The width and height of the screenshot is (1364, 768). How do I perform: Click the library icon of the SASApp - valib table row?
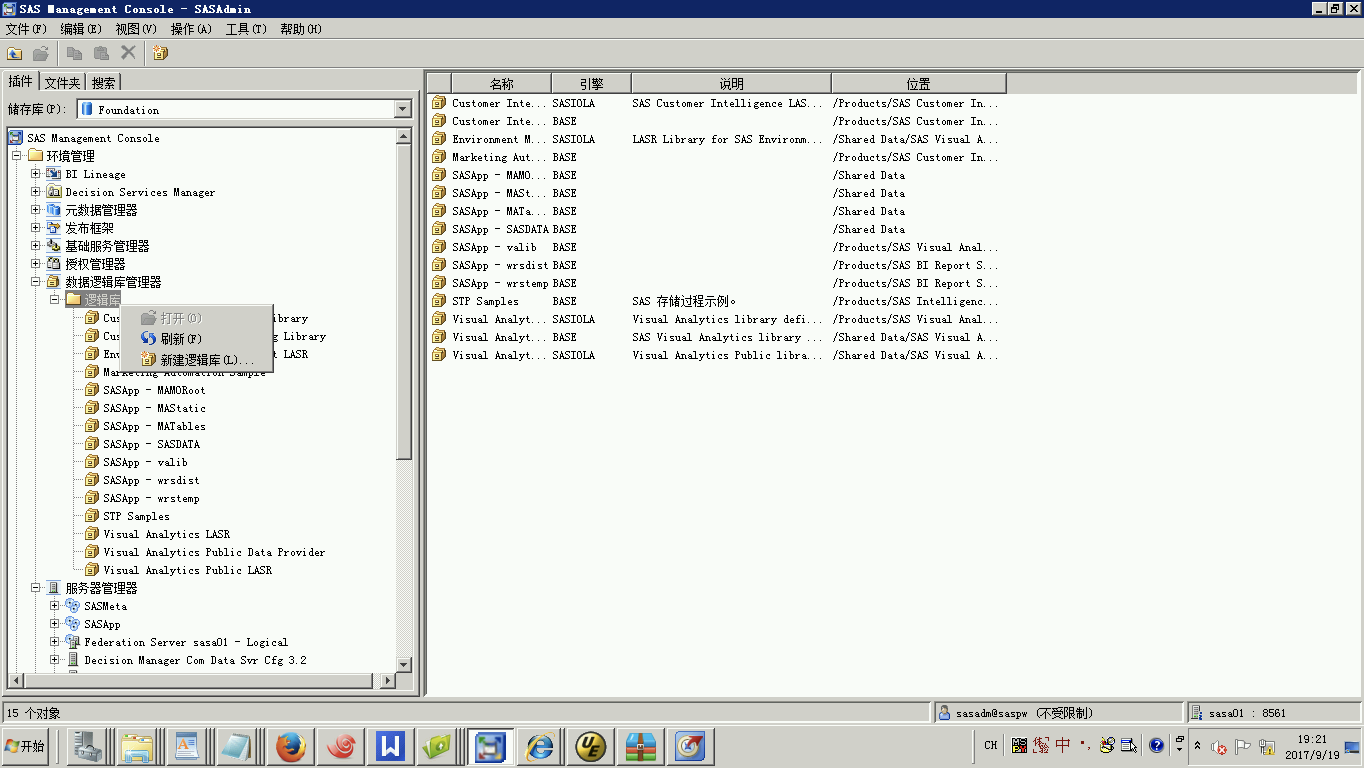(x=439, y=247)
